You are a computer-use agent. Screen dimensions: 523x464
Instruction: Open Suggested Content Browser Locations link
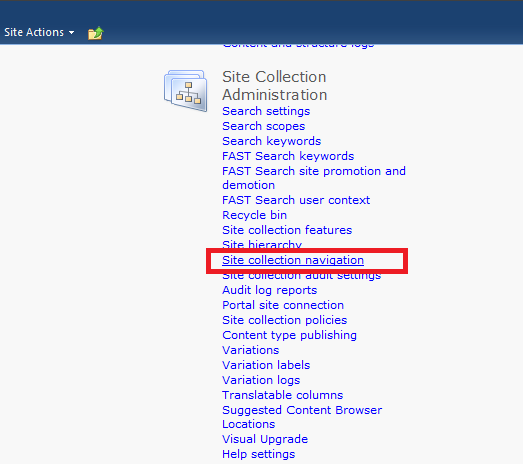pyautogui.click(x=302, y=417)
